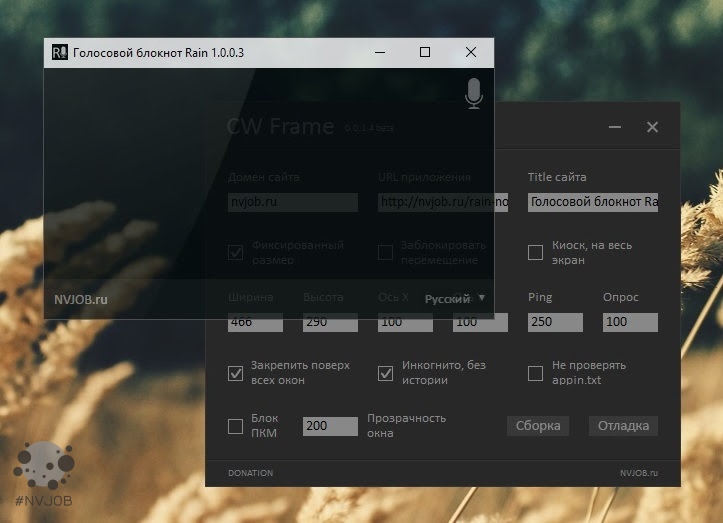The height and width of the screenshot is (523, 723).
Task: Close the Голосовой блокнот Rain window
Action: pyautogui.click(x=471, y=53)
